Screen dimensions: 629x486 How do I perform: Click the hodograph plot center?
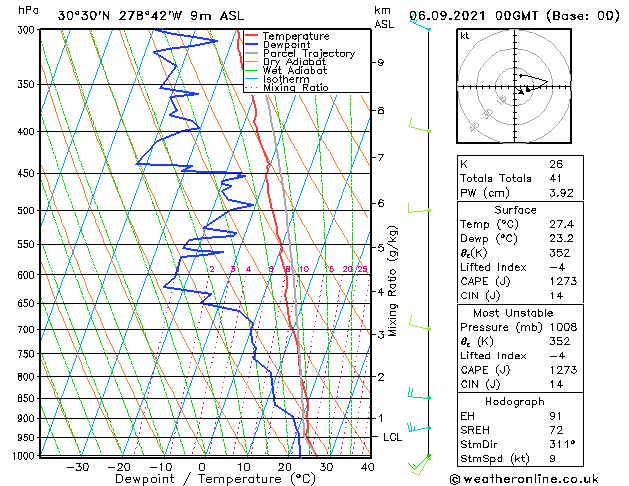[x=518, y=87]
